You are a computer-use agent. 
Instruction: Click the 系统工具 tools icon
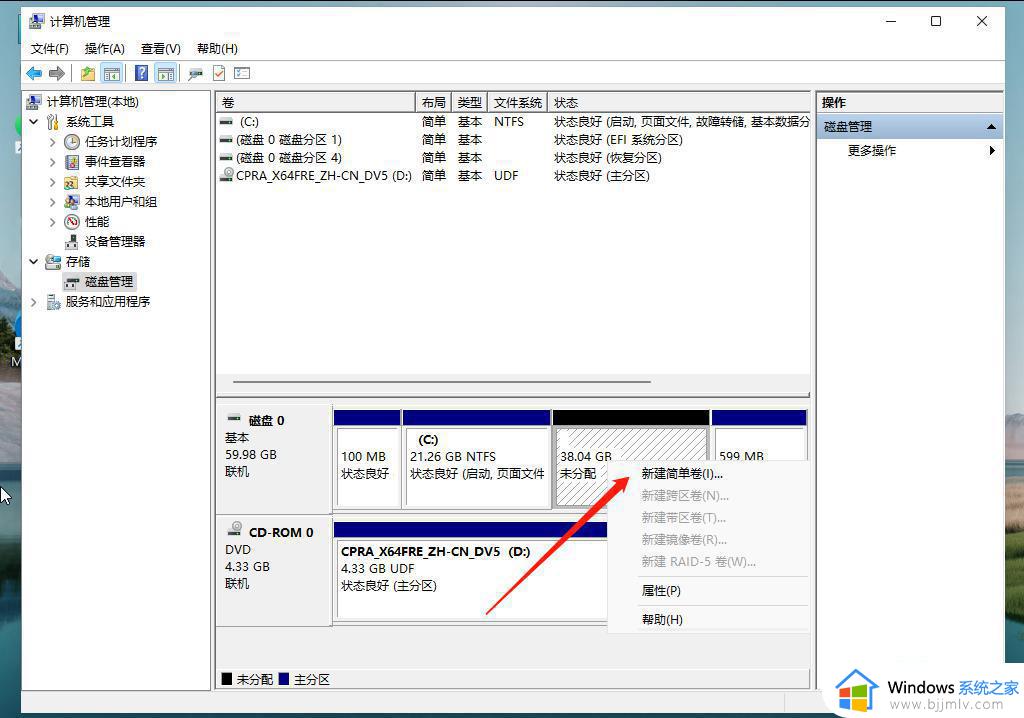click(x=53, y=122)
